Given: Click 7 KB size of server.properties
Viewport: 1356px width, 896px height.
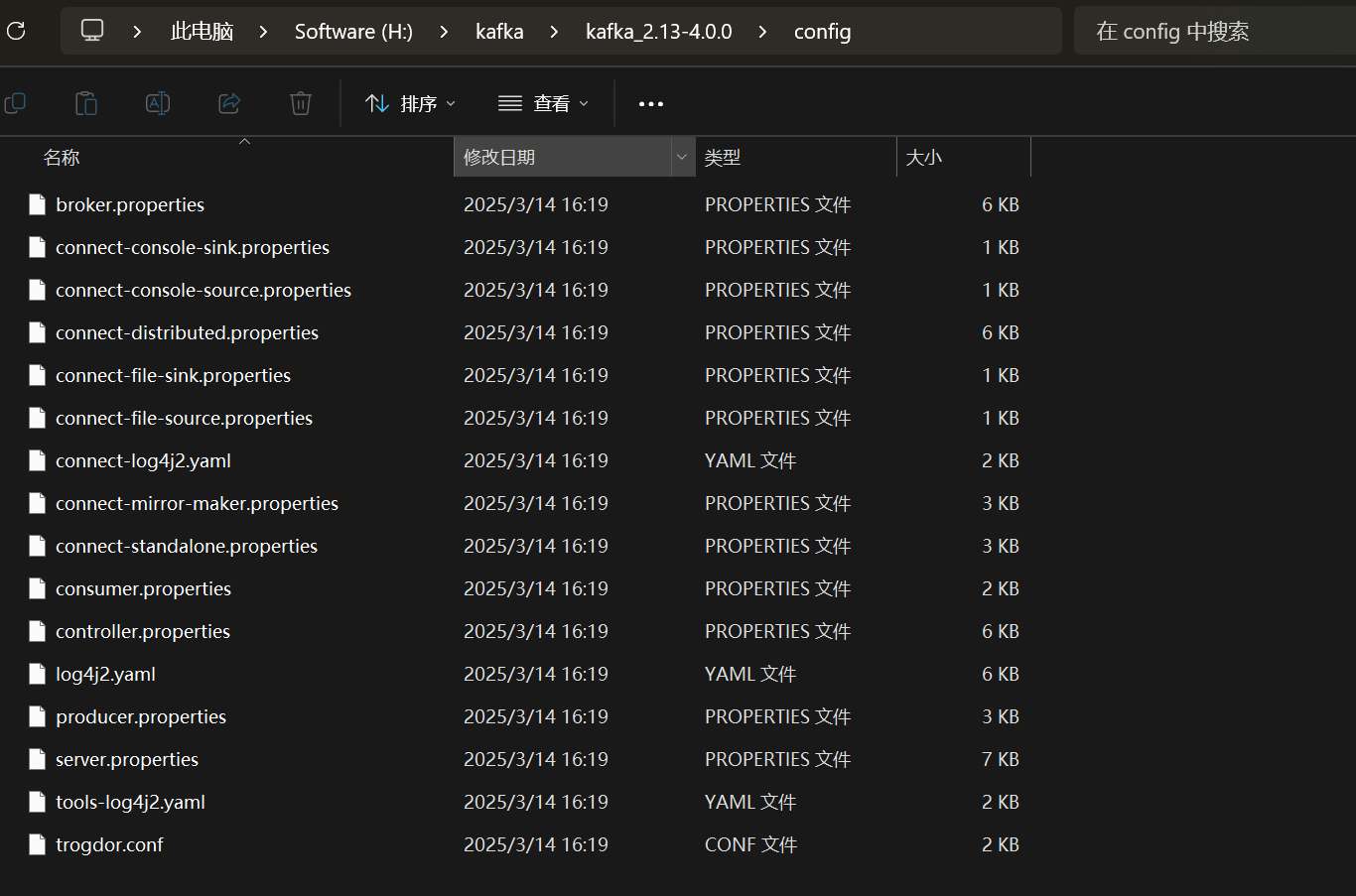Looking at the screenshot, I should [x=1001, y=759].
